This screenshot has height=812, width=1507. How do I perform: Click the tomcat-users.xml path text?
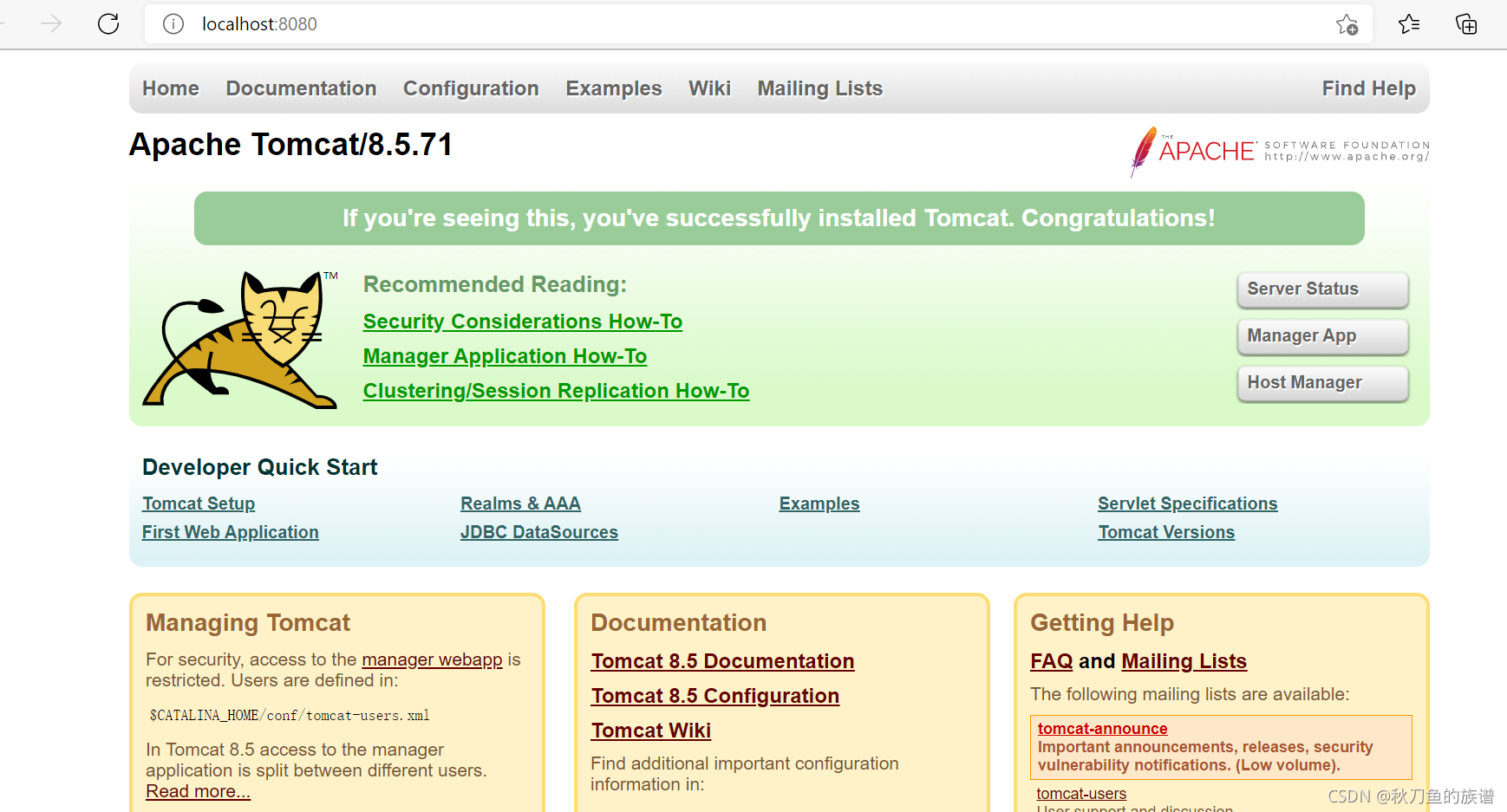coord(290,716)
